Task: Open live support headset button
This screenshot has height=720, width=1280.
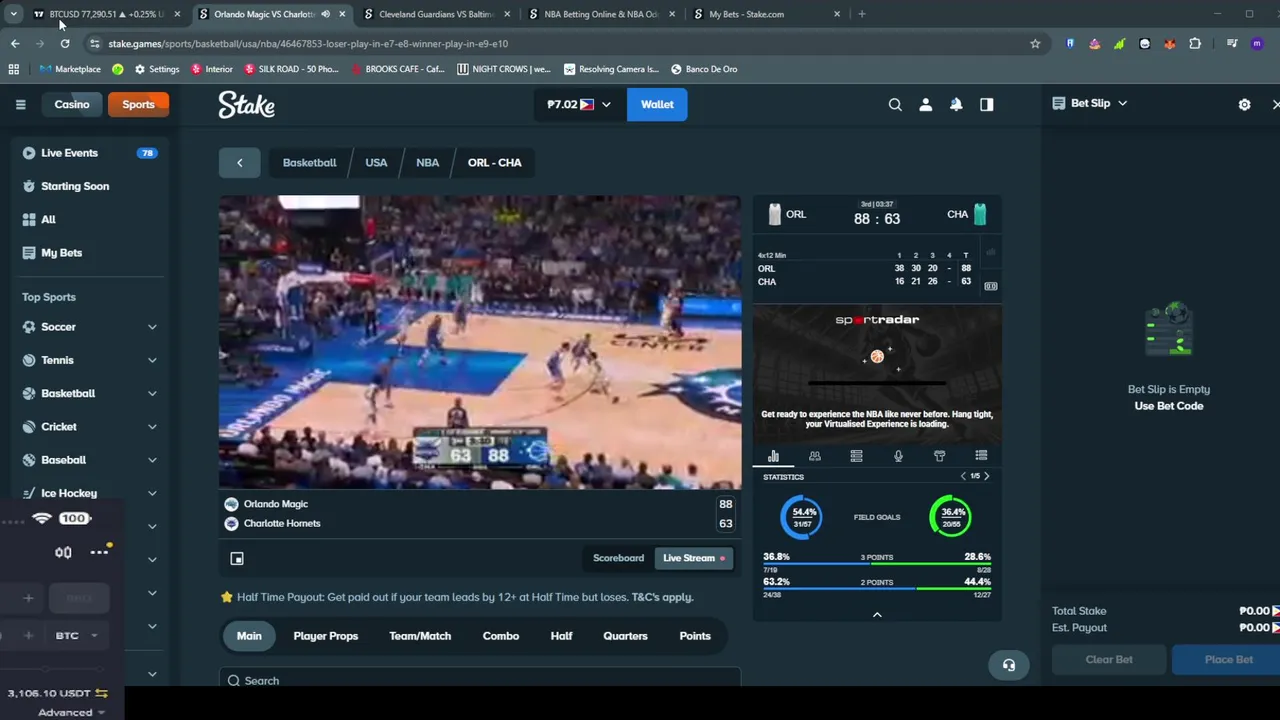Action: (1008, 665)
